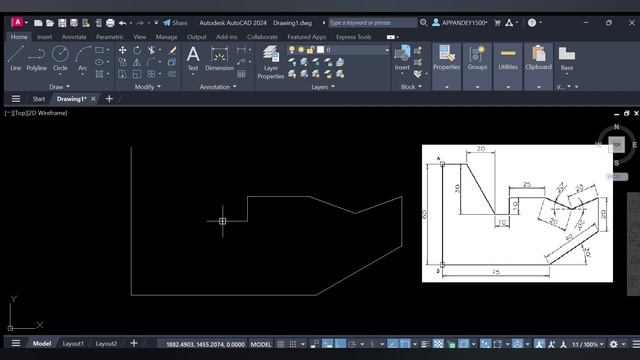Viewport: 640px width, 360px height.
Task: Toggle drawing grid display in status bar
Action: click(x=281, y=344)
